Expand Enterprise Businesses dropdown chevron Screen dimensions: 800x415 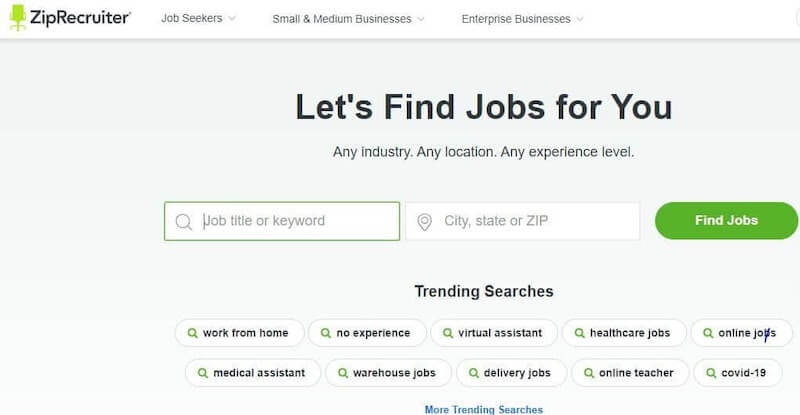(x=580, y=19)
